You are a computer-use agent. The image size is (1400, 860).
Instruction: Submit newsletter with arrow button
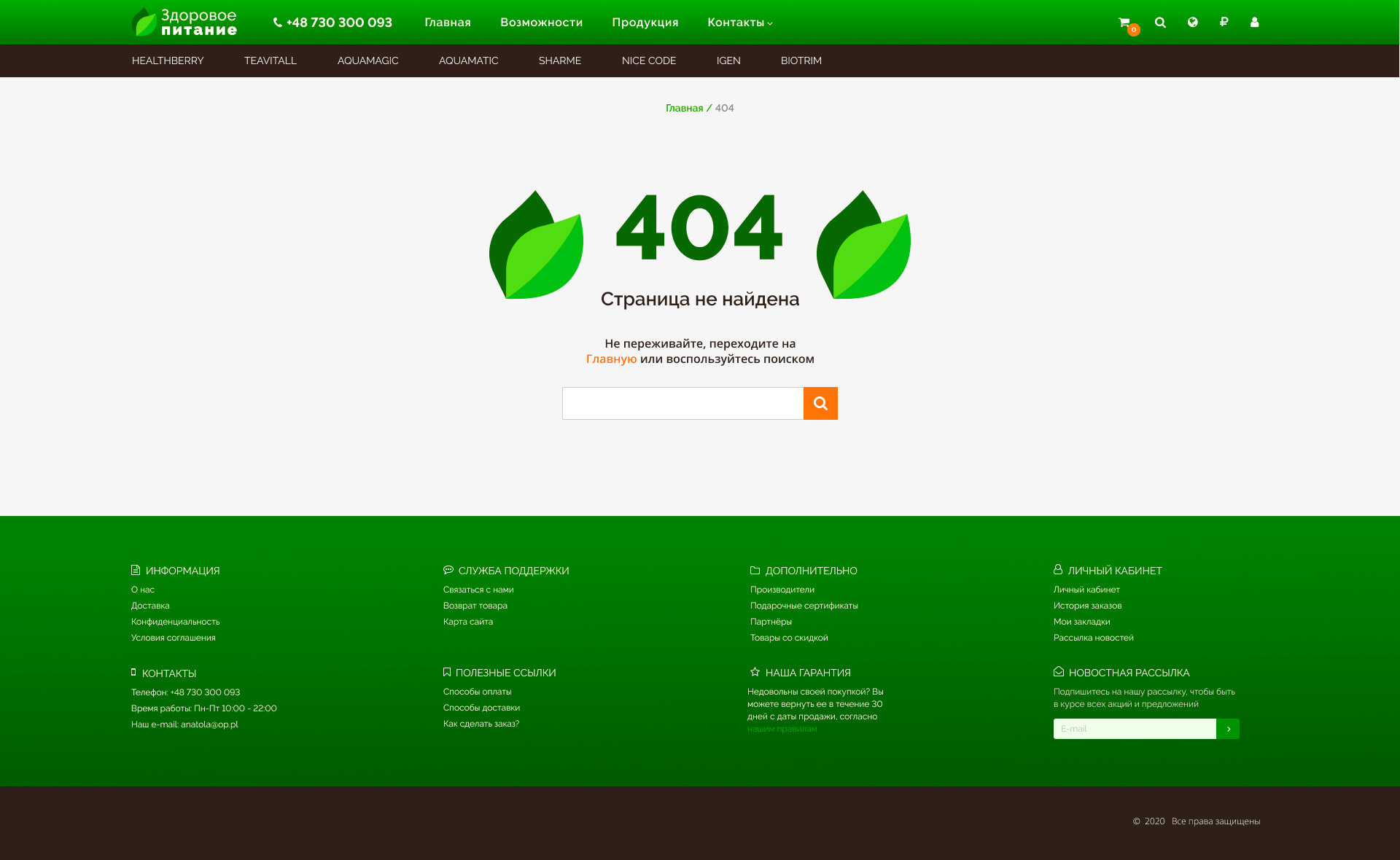pyautogui.click(x=1228, y=729)
